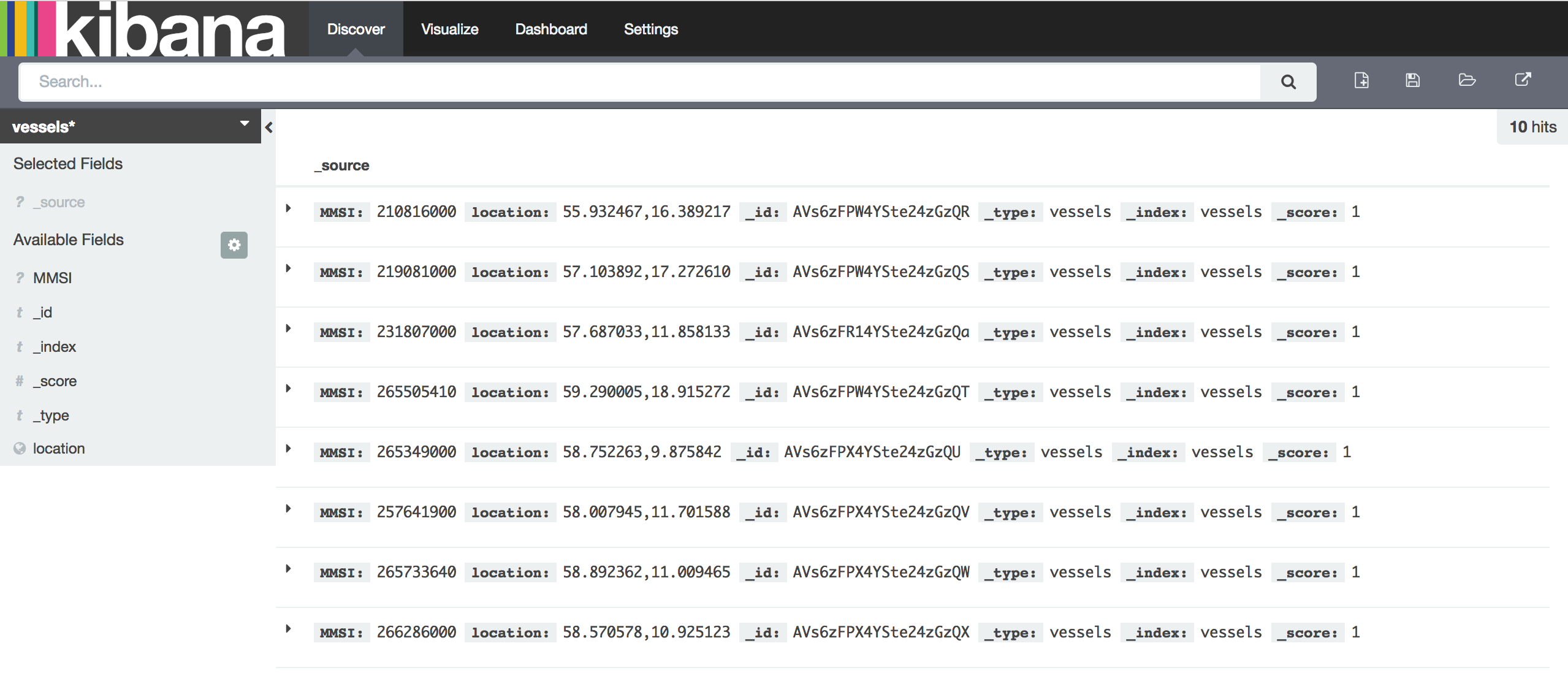Expand the row with MMSI 265505410
This screenshot has height=673, width=1568.
288,389
